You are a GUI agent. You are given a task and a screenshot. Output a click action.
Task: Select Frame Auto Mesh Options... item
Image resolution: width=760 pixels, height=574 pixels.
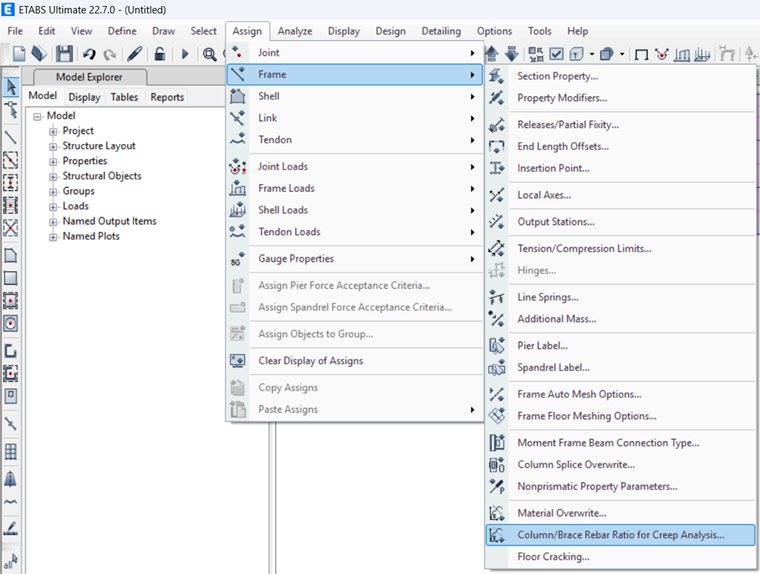(620, 394)
